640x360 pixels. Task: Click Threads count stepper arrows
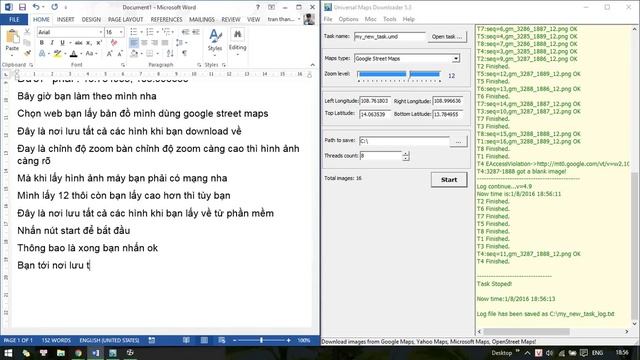(x=406, y=156)
